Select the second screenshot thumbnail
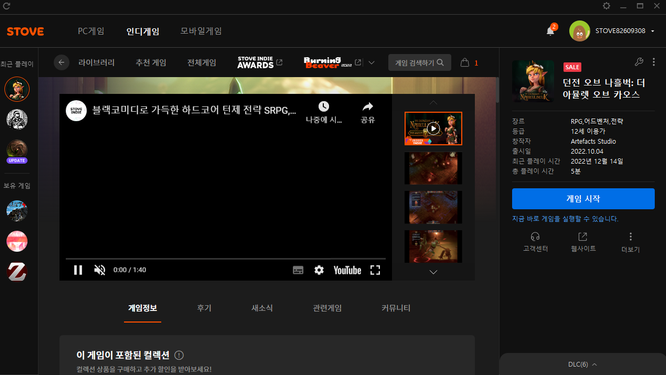Screen dimensions: 666x375 [x=433, y=168]
